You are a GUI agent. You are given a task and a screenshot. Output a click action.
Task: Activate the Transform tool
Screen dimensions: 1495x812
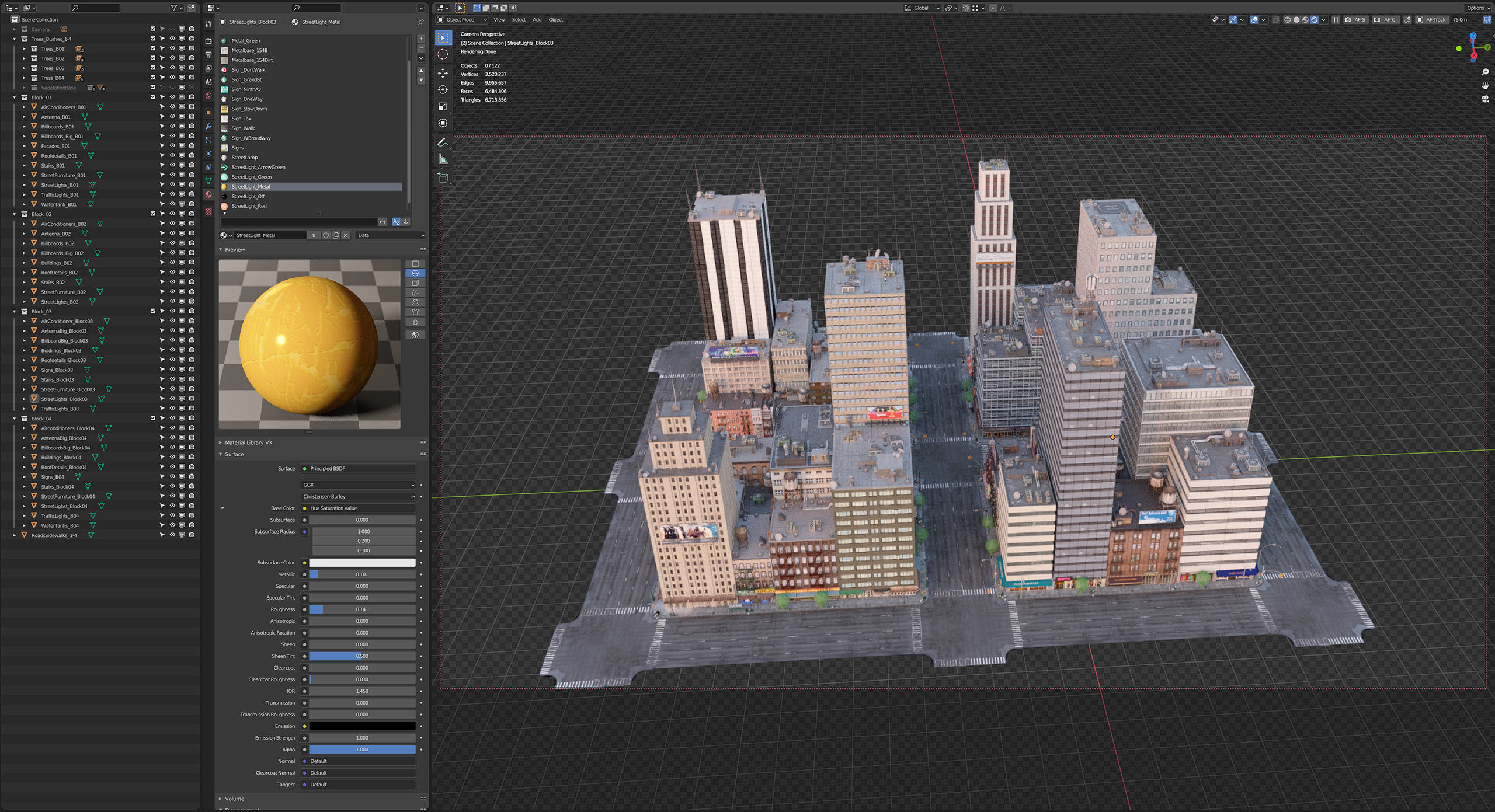coord(443,123)
